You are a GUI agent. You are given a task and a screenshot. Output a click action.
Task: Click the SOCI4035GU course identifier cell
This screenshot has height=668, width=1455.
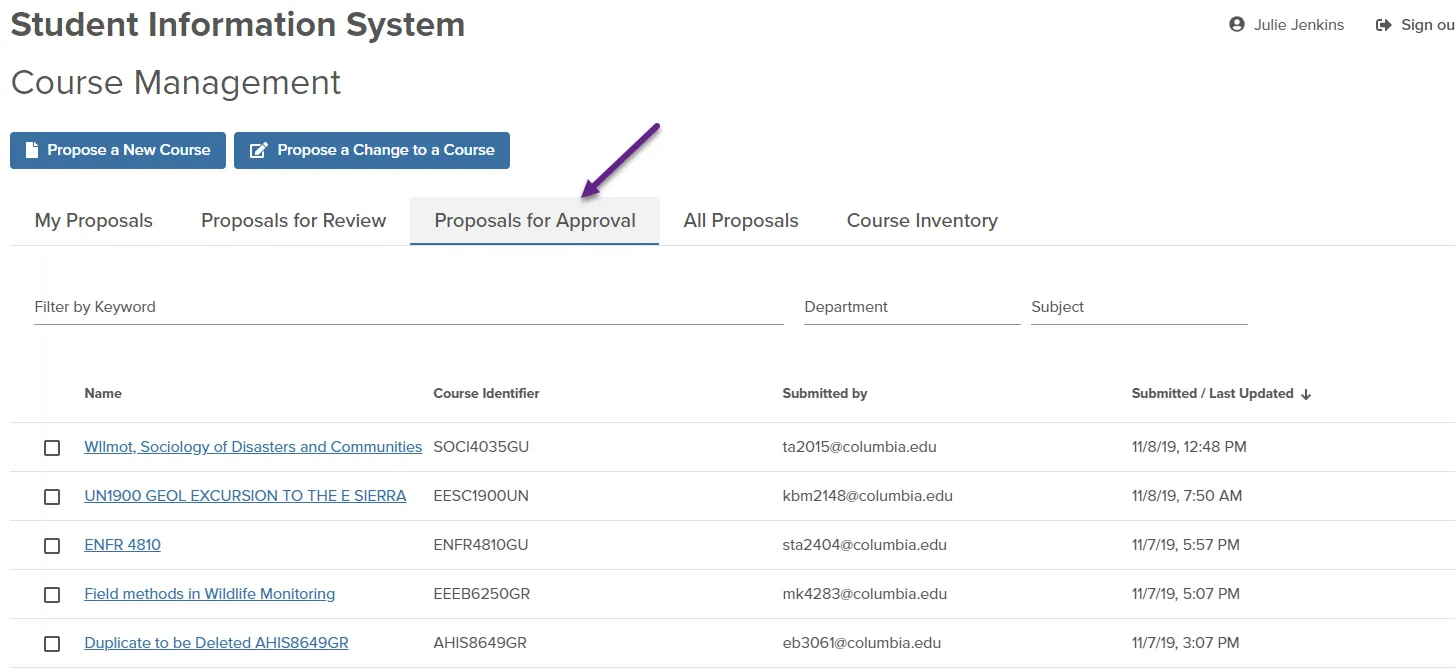[481, 447]
